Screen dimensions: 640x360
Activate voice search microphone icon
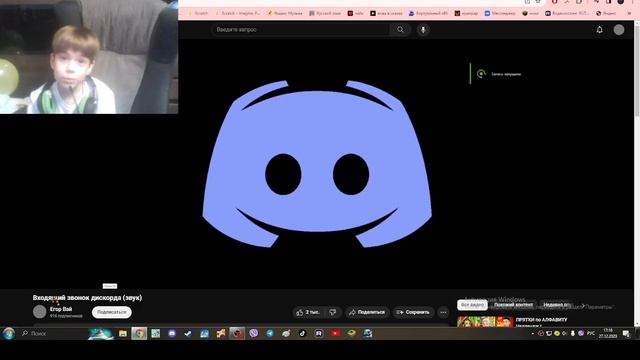423,29
